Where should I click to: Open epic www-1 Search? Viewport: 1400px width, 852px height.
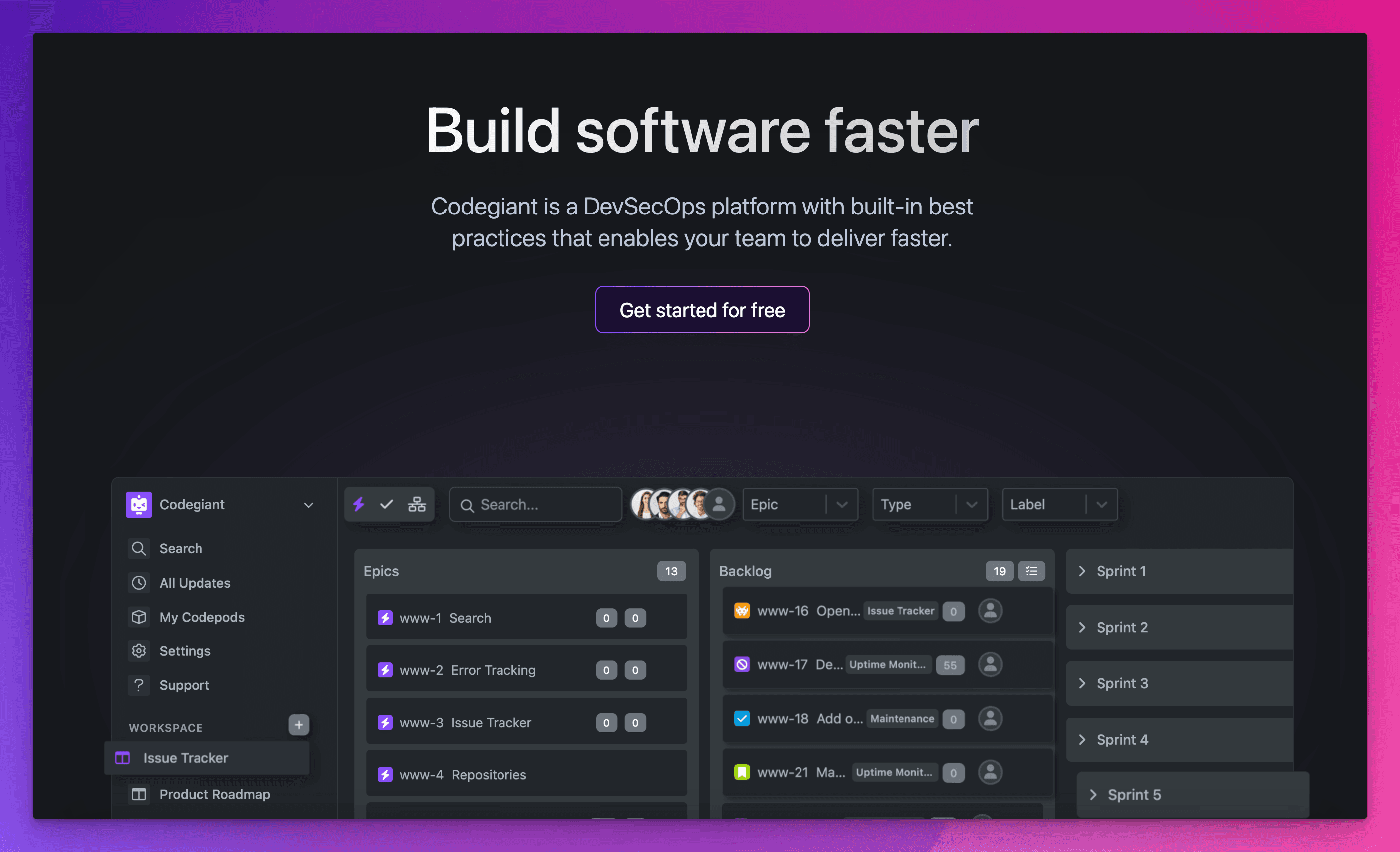click(x=526, y=617)
